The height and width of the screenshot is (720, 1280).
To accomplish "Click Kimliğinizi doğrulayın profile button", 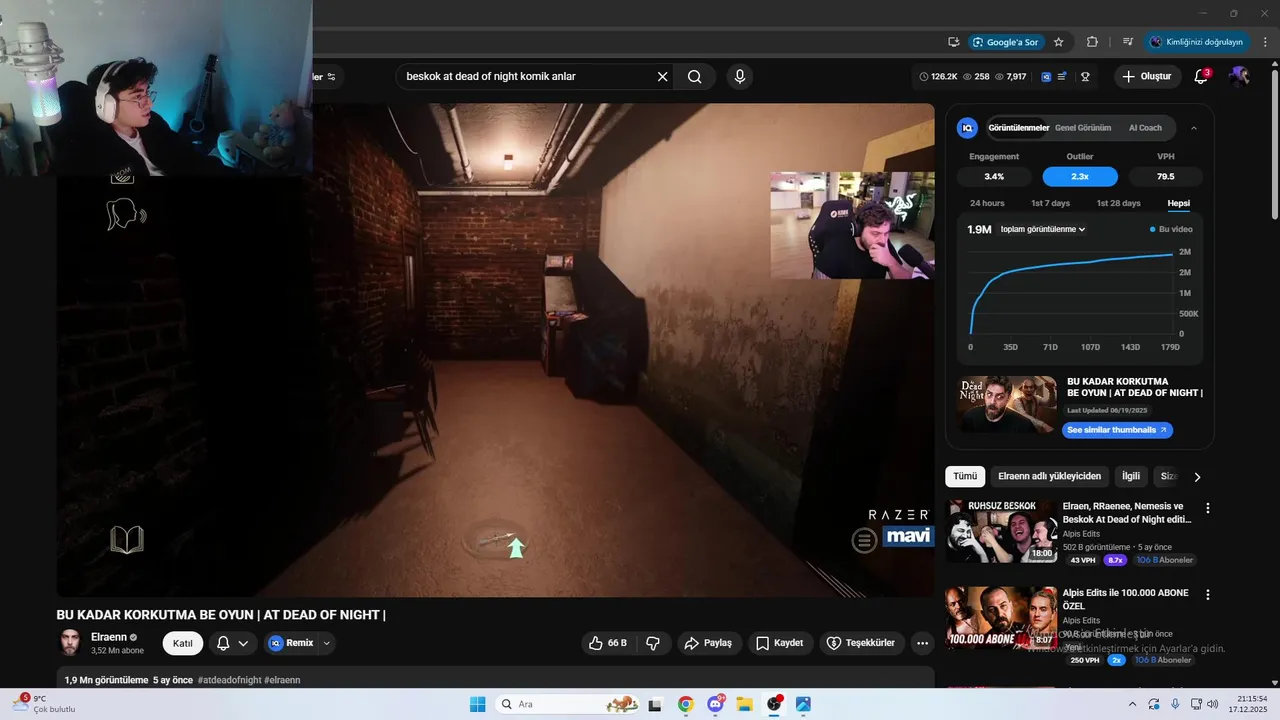I will coord(1196,42).
